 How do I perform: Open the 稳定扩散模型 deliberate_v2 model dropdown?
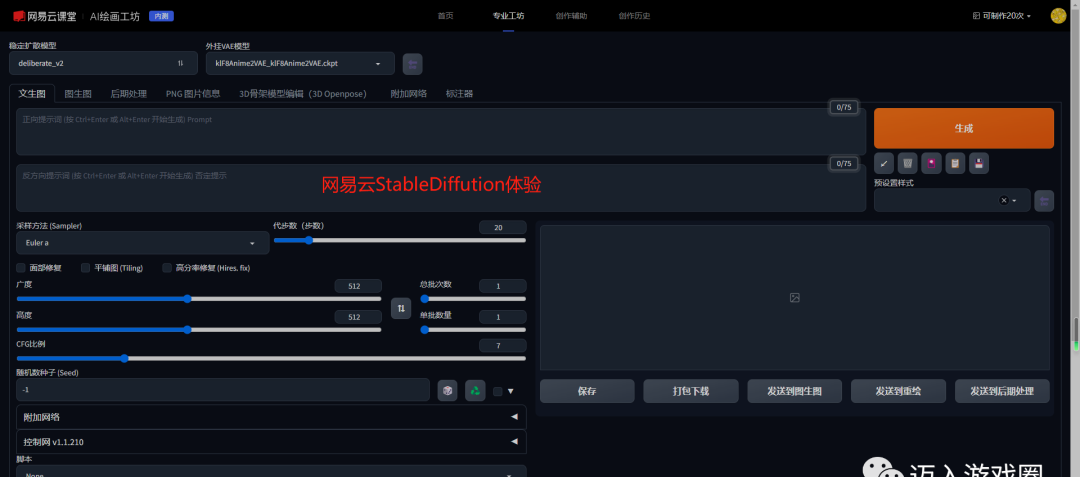pos(103,63)
